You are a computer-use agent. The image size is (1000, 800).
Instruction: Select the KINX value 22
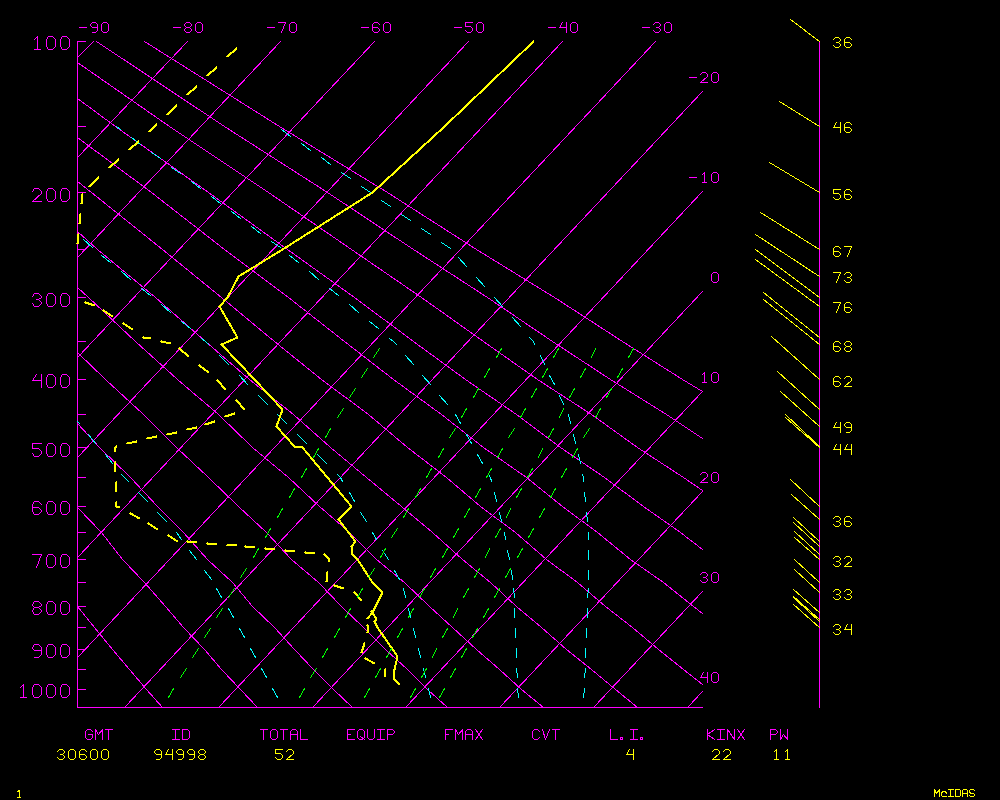[x=721, y=755]
